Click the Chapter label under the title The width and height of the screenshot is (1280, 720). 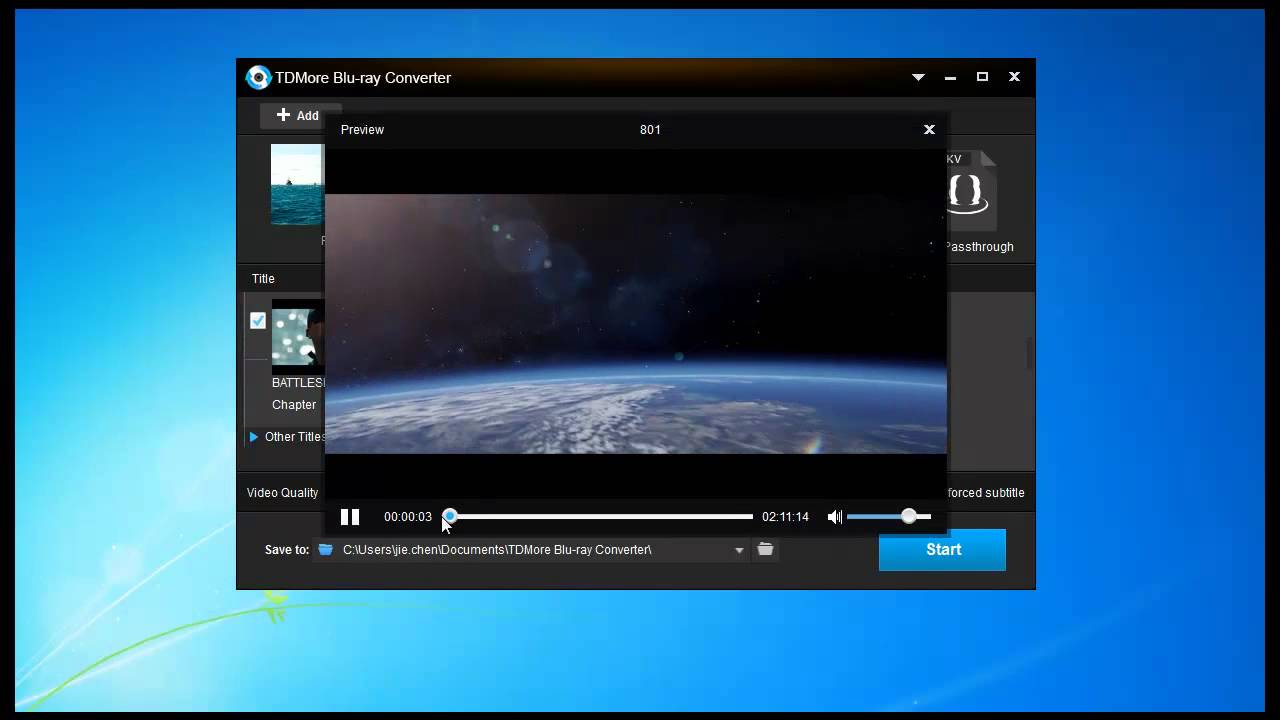pyautogui.click(x=294, y=405)
